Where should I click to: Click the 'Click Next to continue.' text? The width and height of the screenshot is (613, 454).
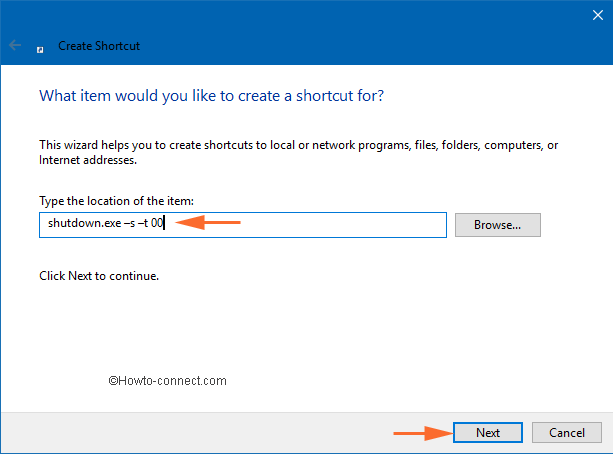(99, 276)
